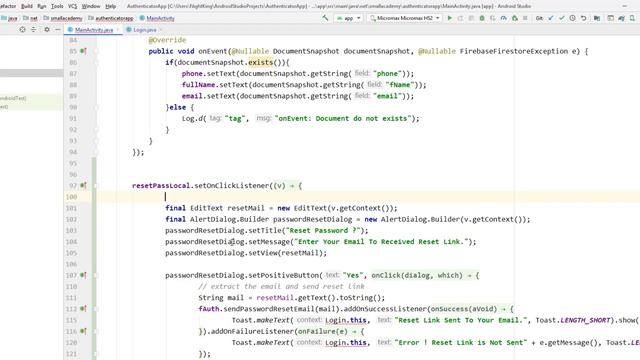
Task: Click the Debug app bug icon
Action: [482, 18]
